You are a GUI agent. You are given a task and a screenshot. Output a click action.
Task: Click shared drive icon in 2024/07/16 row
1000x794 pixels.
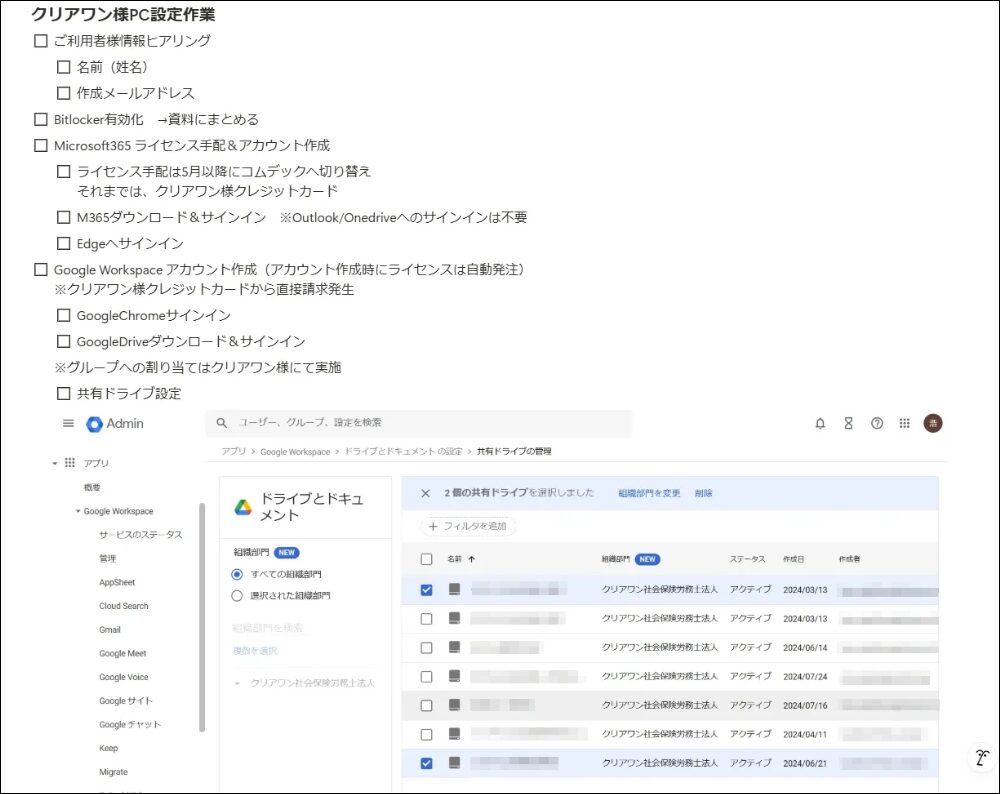(x=454, y=705)
